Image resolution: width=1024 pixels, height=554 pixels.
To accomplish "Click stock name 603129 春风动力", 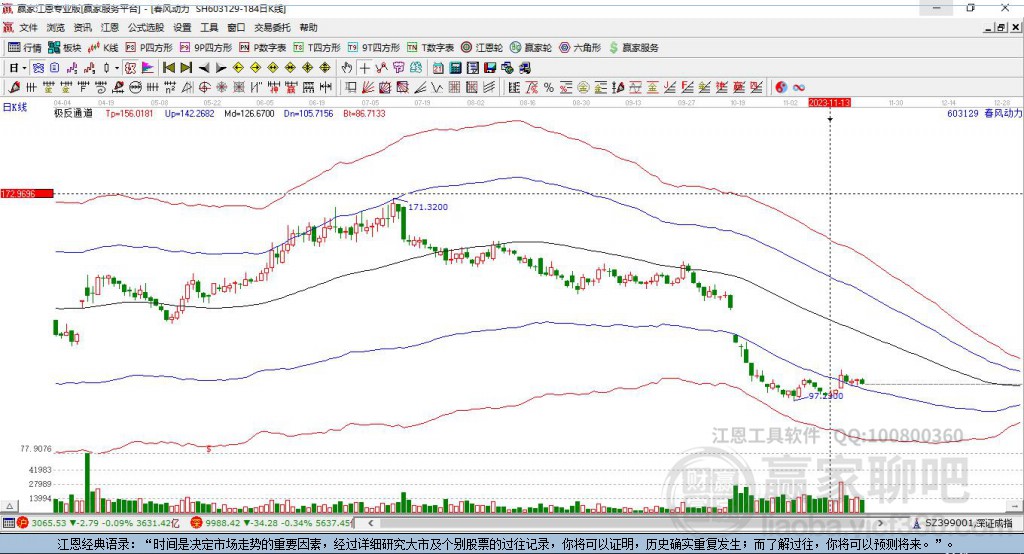I will point(984,113).
